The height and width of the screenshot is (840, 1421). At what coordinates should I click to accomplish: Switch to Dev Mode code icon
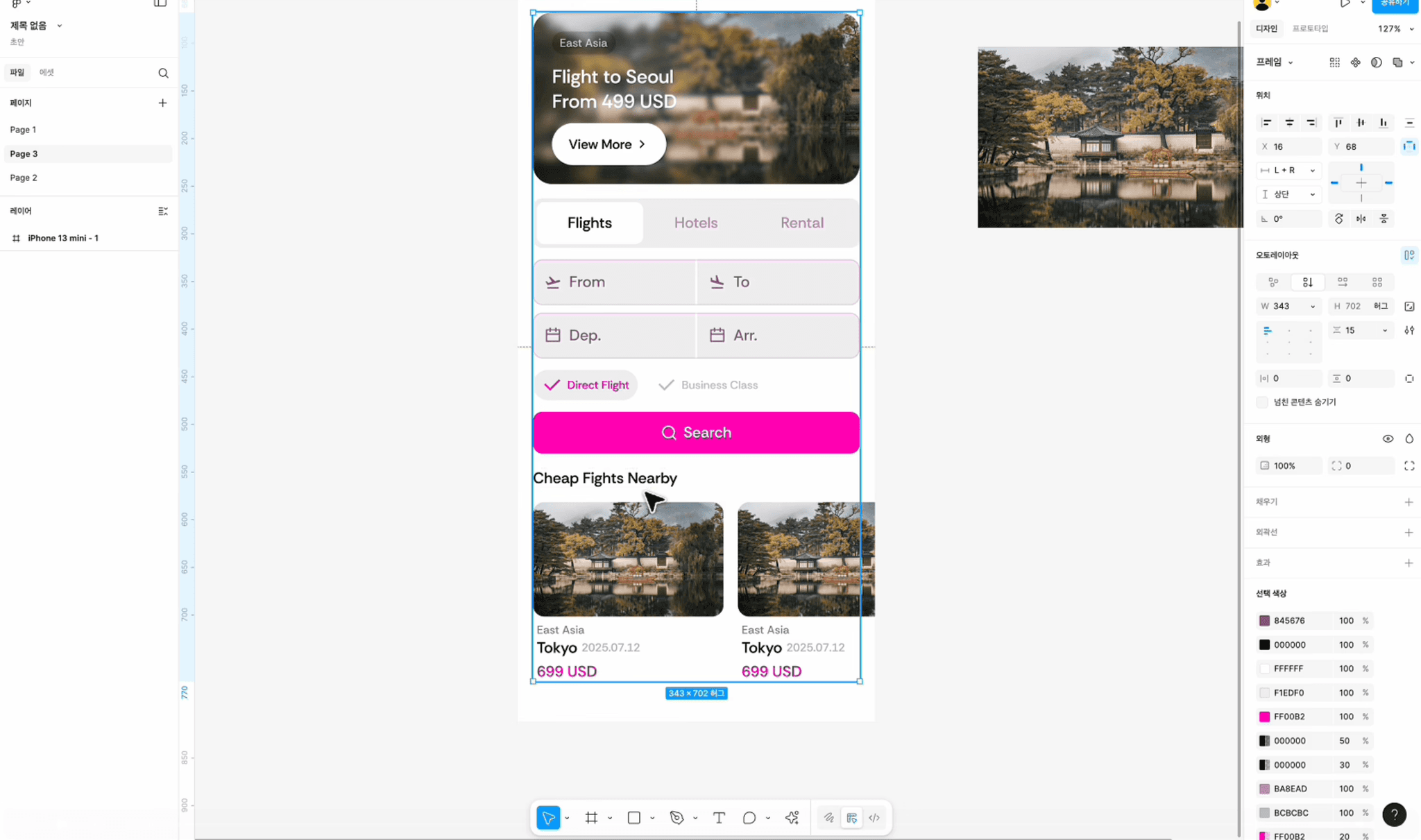[874, 818]
